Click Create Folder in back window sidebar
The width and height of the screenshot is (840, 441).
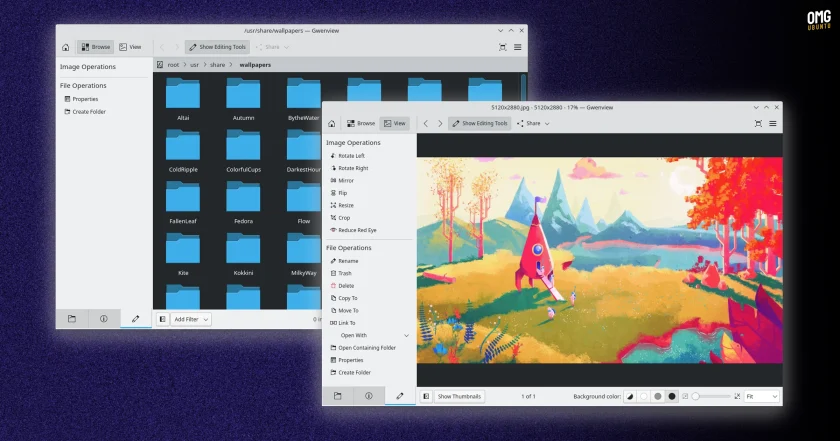click(85, 111)
